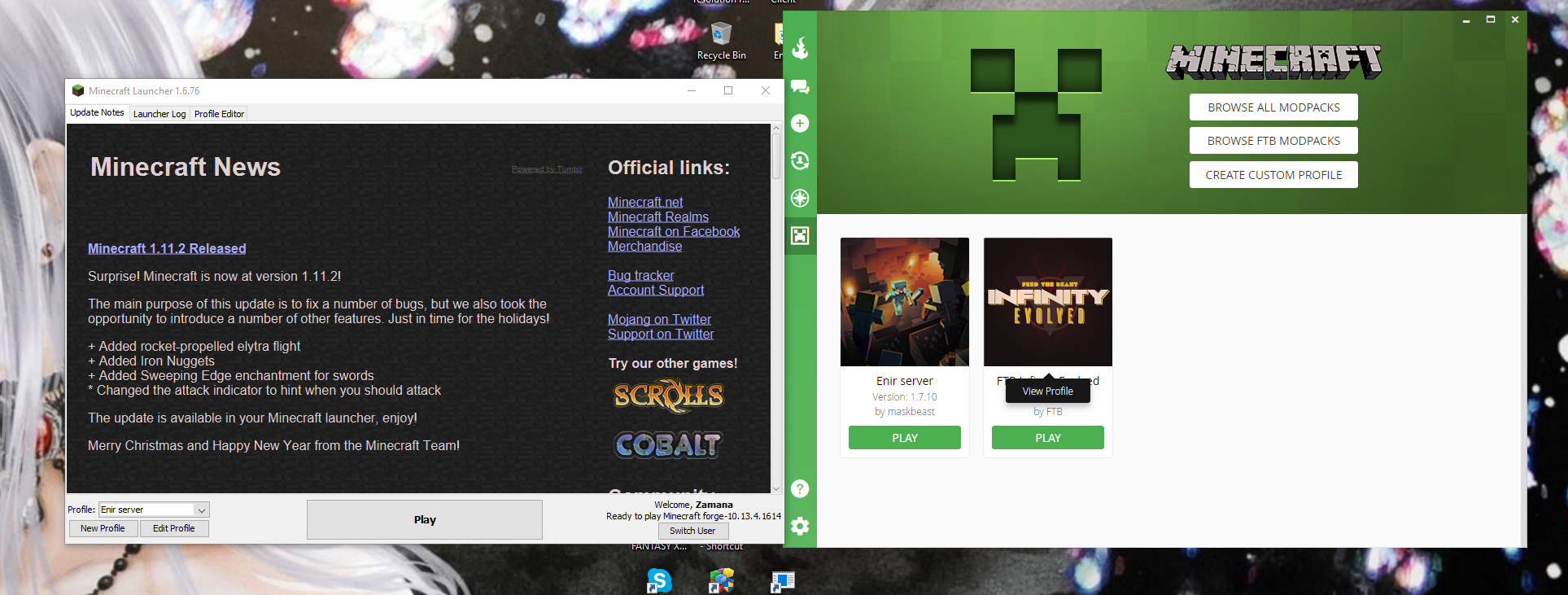
Task: Click the news scrollbar up arrow
Action: coord(776,128)
